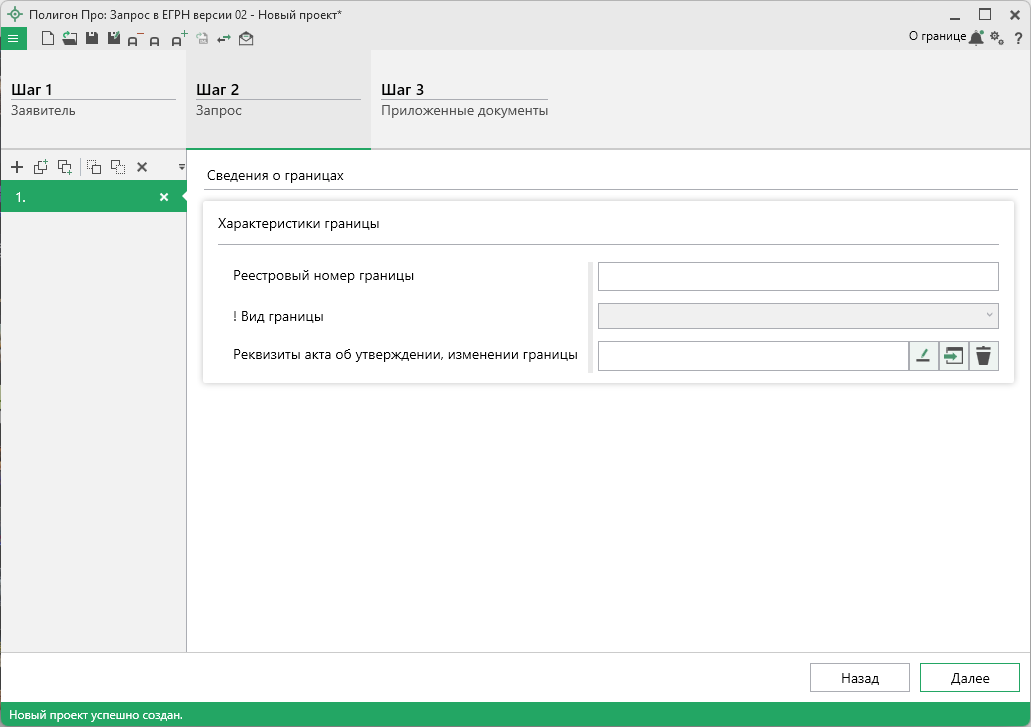The width and height of the screenshot is (1031, 727).
Task: Open the green hamburger main menu
Action: click(13, 38)
